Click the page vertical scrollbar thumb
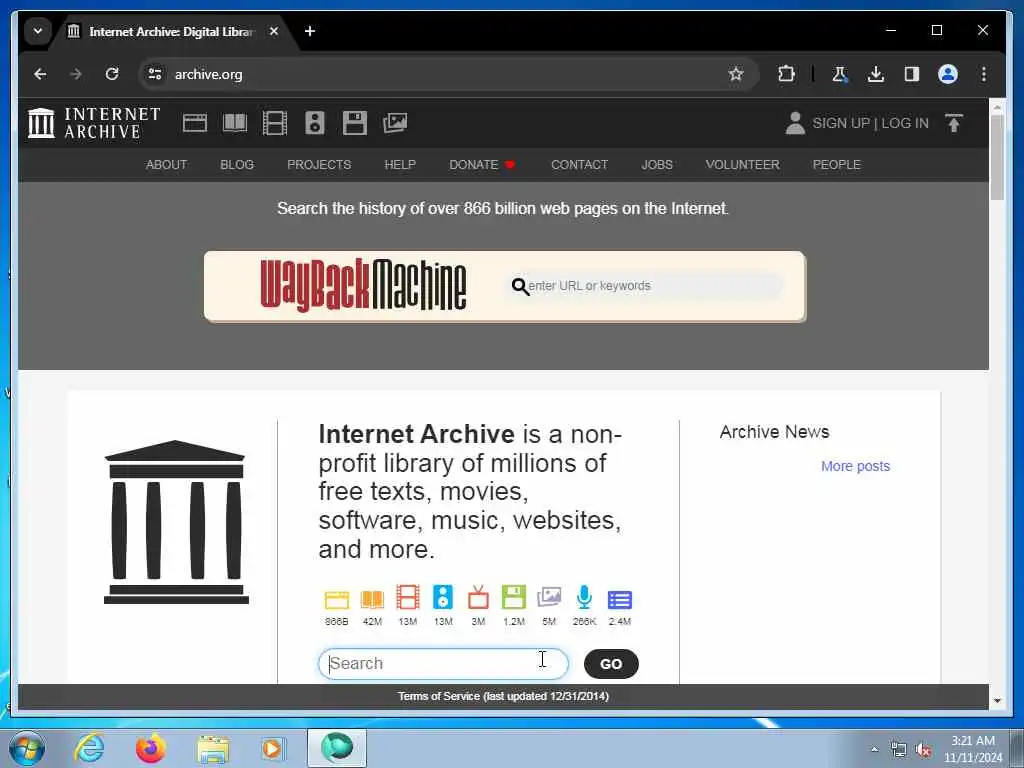This screenshot has height=768, width=1024. click(x=997, y=157)
